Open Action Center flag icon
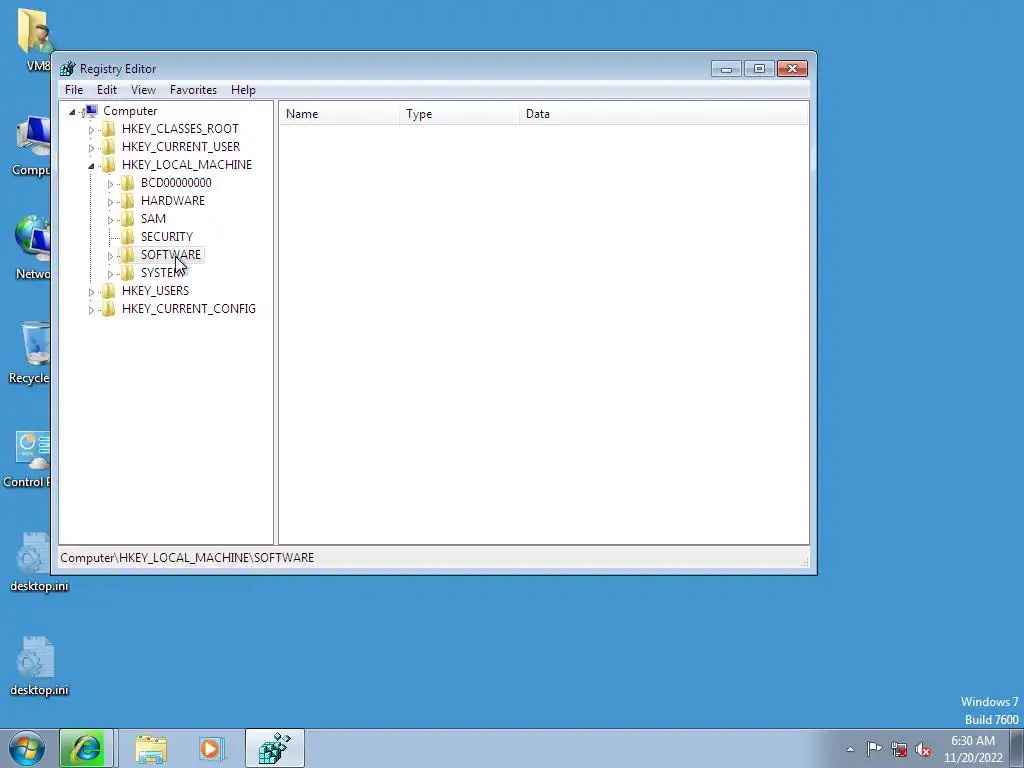 [874, 749]
